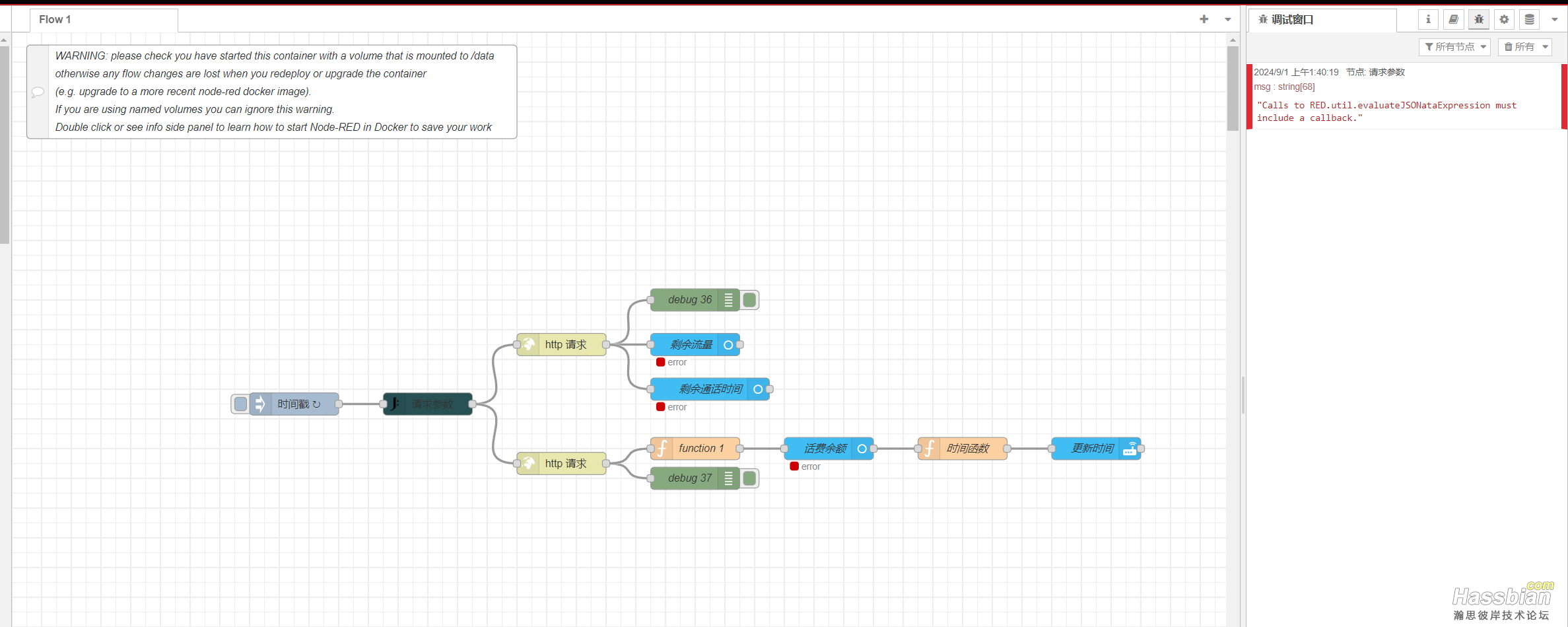Select the upper http 请求 node icon
The image size is (1568, 627).
coord(528,344)
